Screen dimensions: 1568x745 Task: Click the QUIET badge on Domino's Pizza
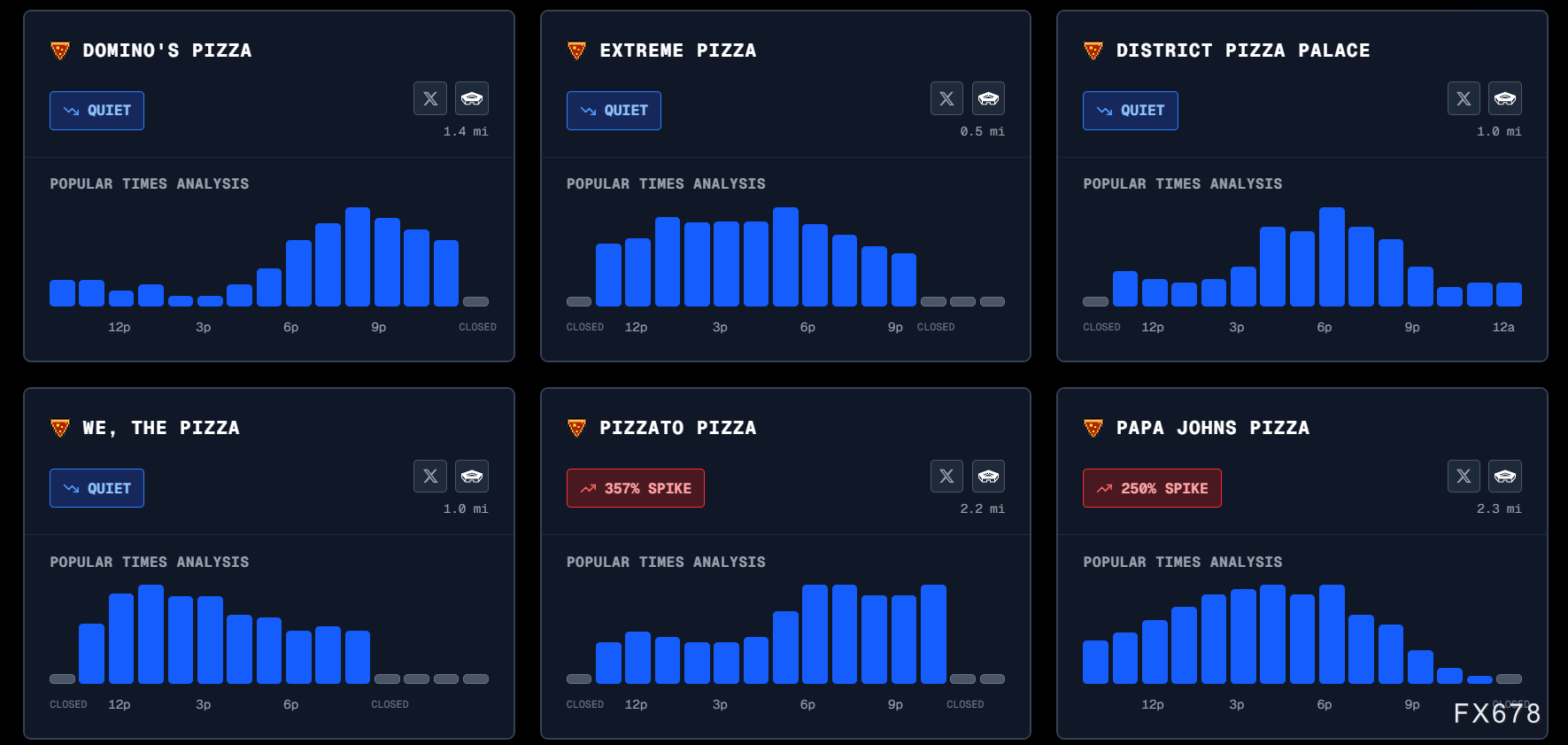point(97,111)
